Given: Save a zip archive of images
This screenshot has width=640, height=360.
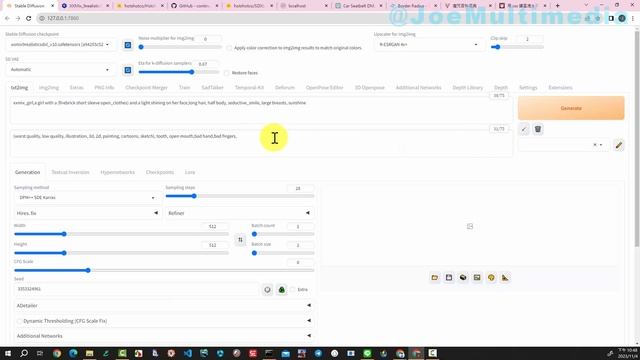Looking at the screenshot, I should 463,278.
